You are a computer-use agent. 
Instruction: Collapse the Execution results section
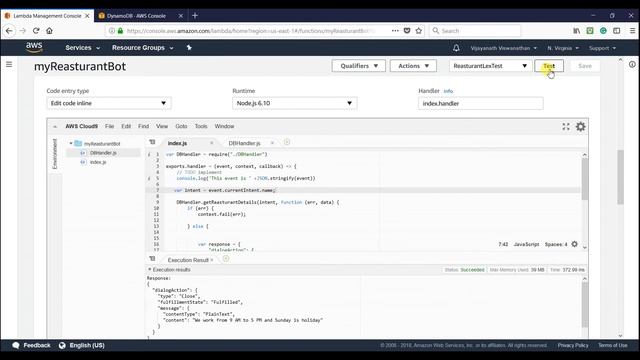tap(149, 269)
